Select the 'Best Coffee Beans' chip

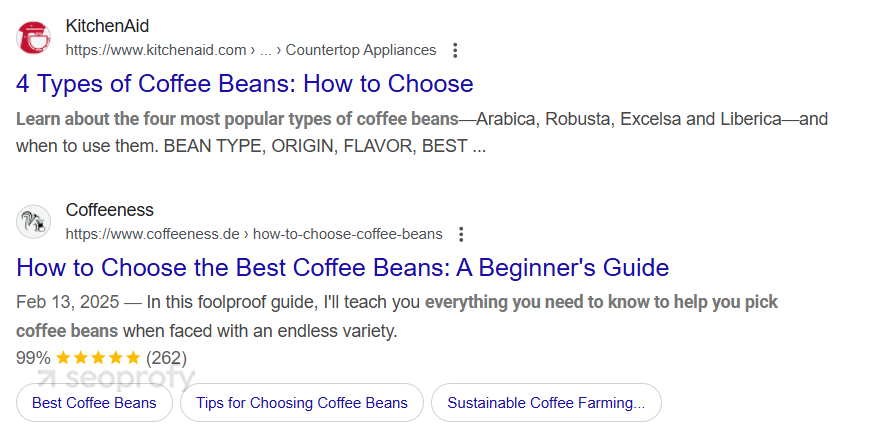click(x=94, y=403)
